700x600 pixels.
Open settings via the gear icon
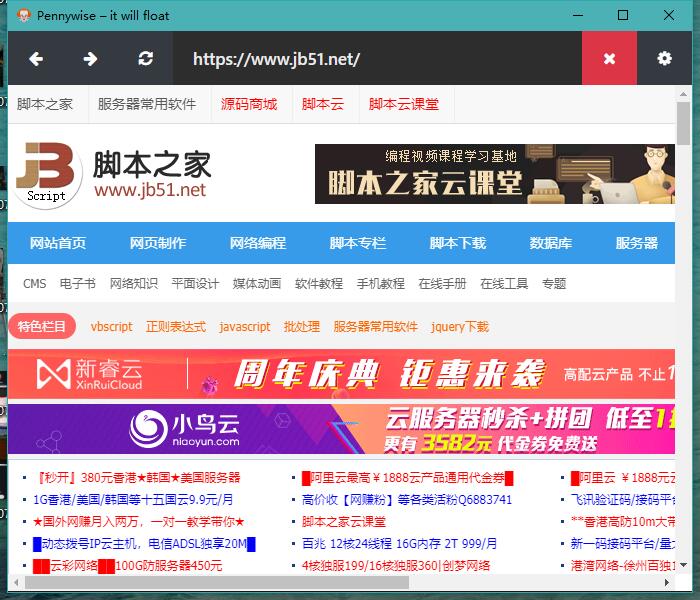coord(664,58)
